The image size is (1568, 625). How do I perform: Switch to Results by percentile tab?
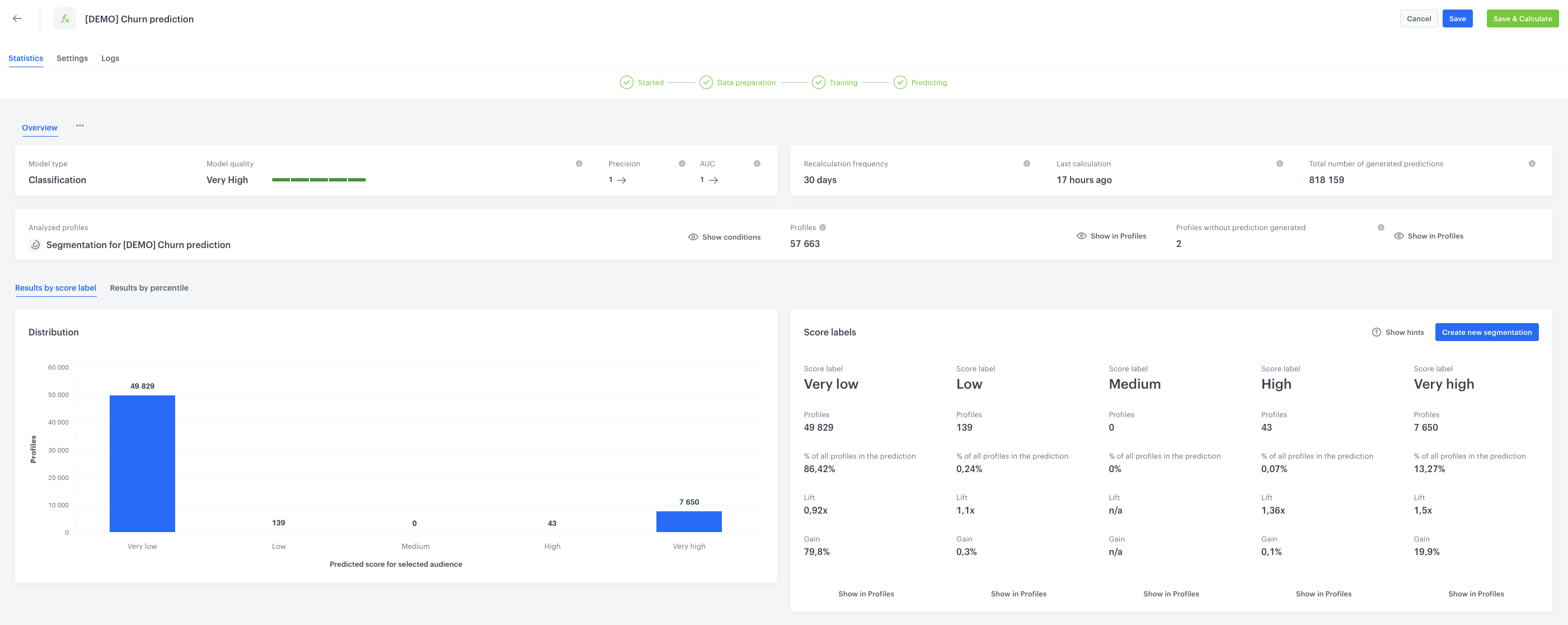point(148,288)
